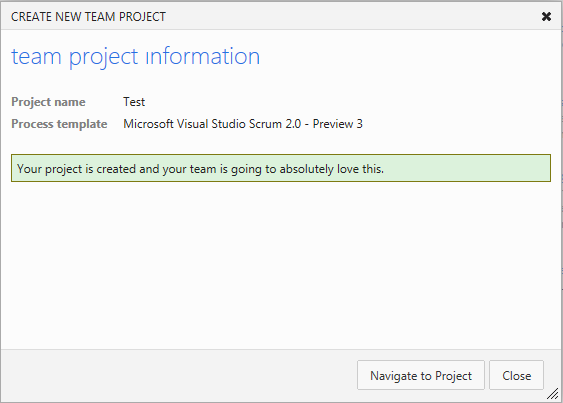Click 'Preview 3' in the process template value

tap(338, 124)
